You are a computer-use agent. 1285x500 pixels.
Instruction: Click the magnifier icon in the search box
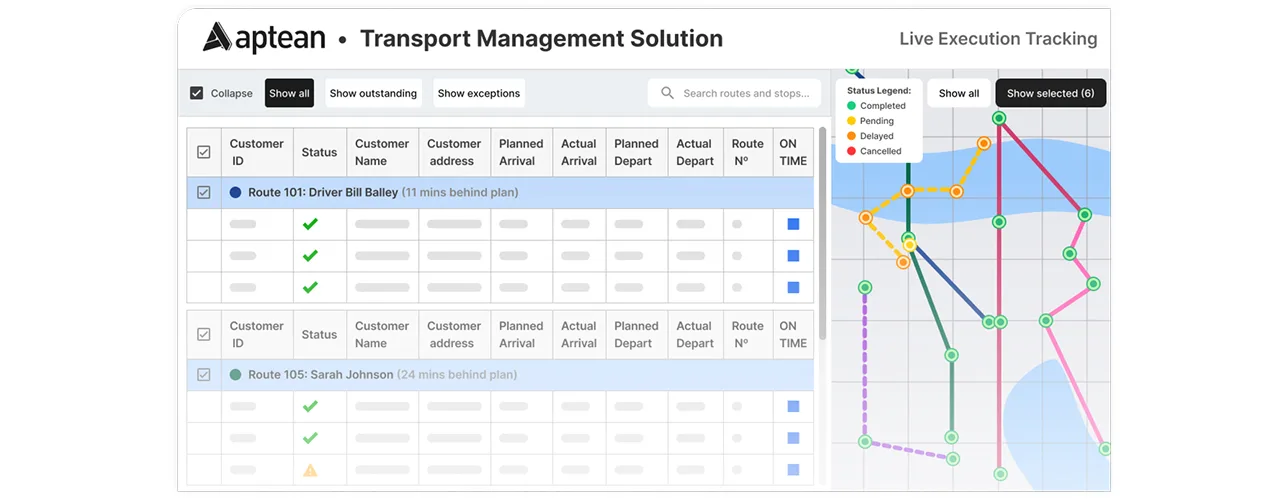(x=667, y=93)
